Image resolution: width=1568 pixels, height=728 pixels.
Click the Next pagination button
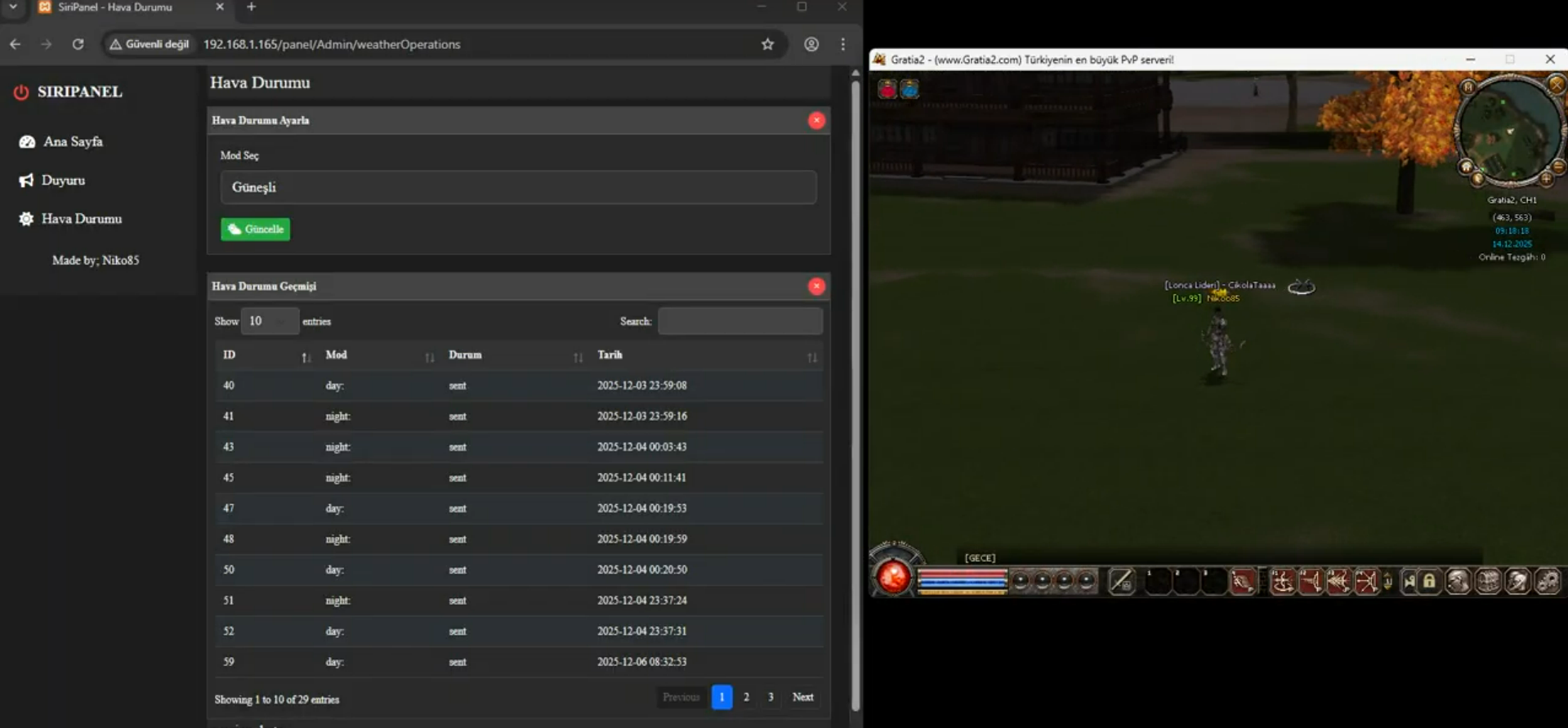click(802, 697)
